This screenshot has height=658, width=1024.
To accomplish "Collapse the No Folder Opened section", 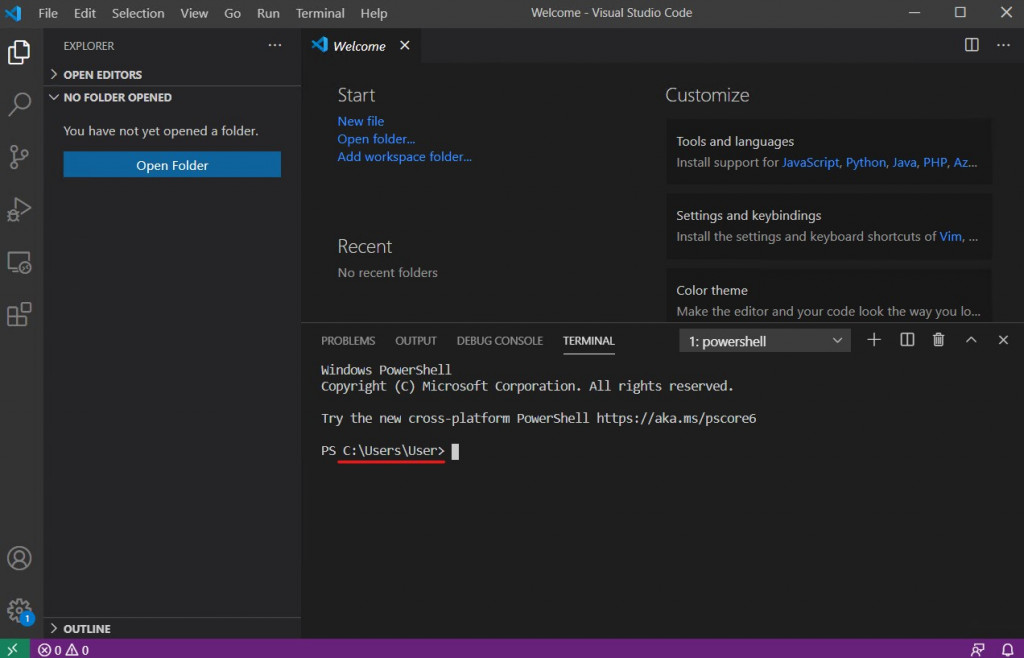I will tap(172, 97).
